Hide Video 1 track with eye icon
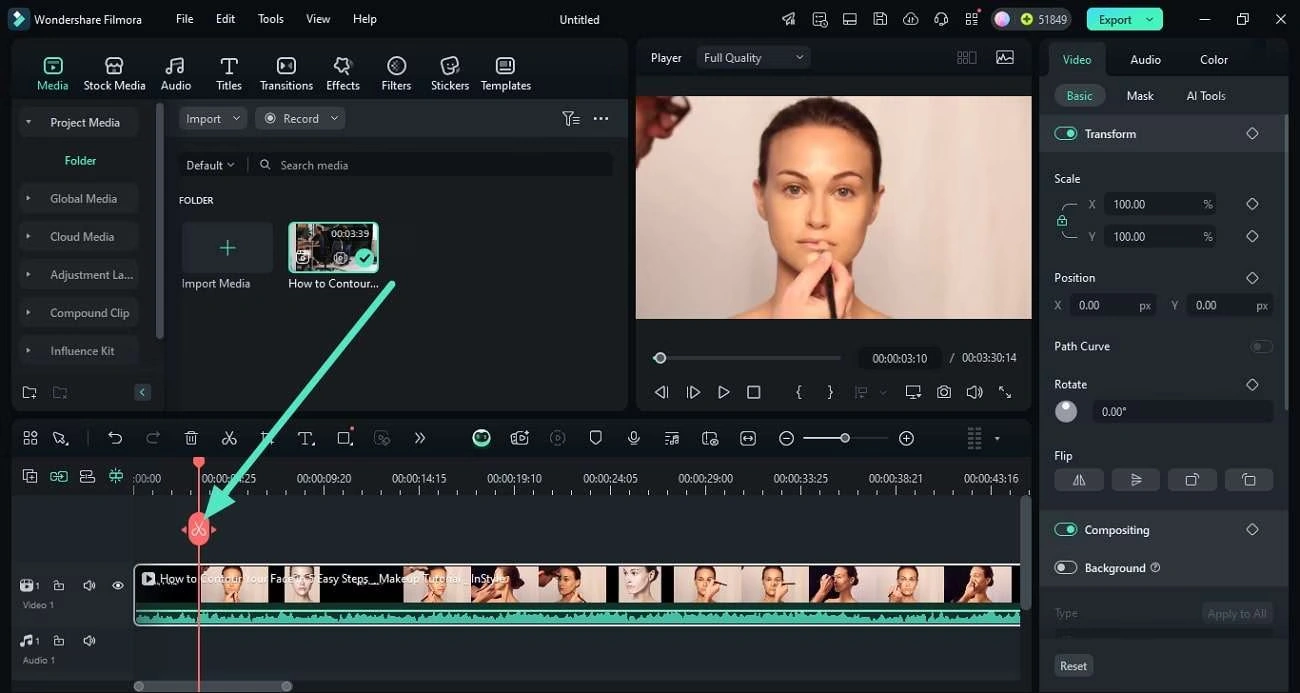 click(118, 585)
